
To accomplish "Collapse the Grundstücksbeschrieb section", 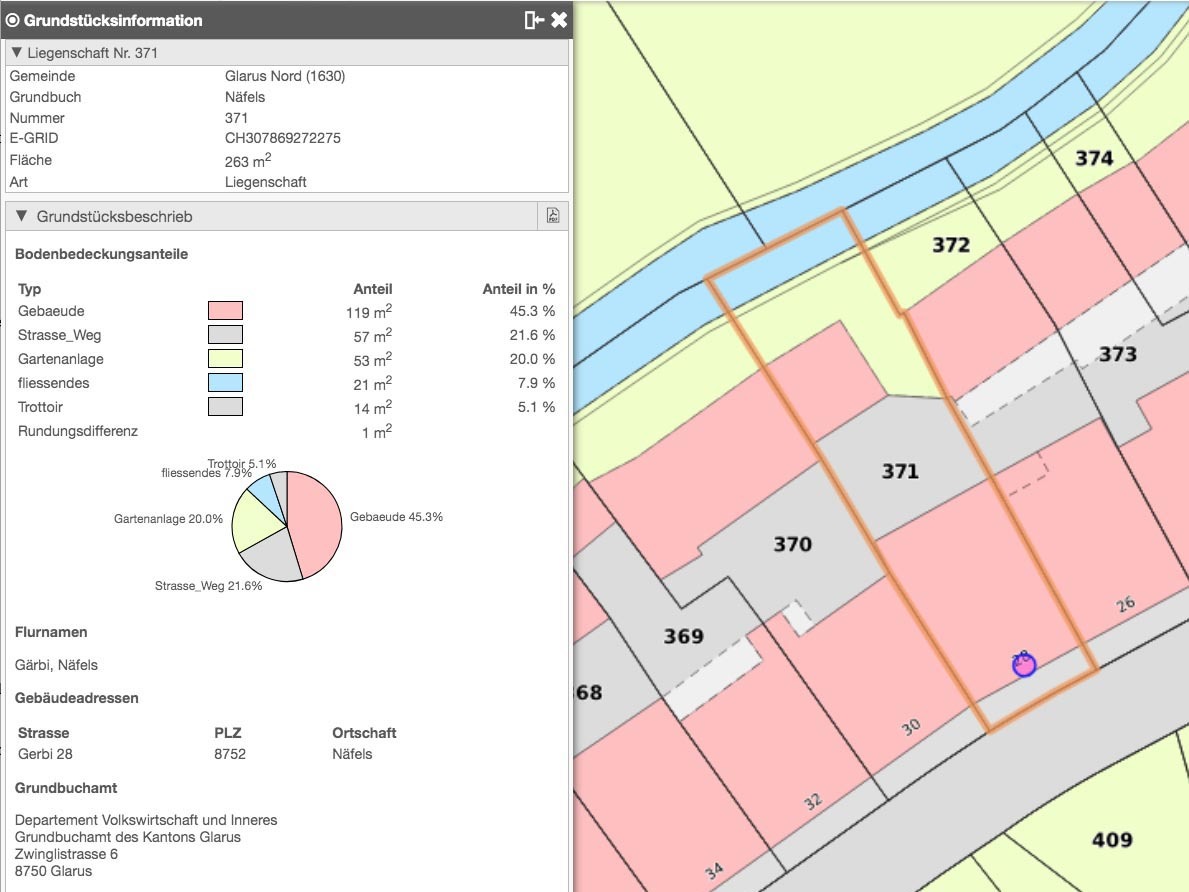I will [21, 216].
